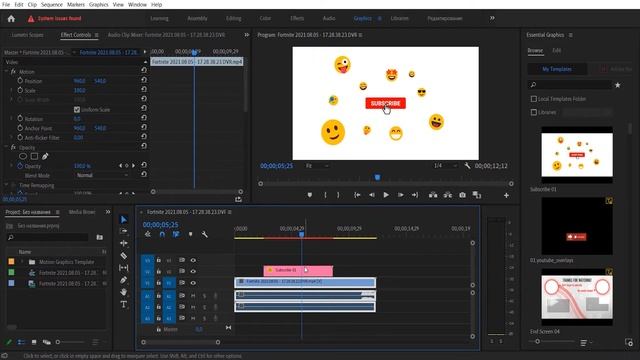640x360 pixels.
Task: Click the My Templates button
Action: coord(557,69)
